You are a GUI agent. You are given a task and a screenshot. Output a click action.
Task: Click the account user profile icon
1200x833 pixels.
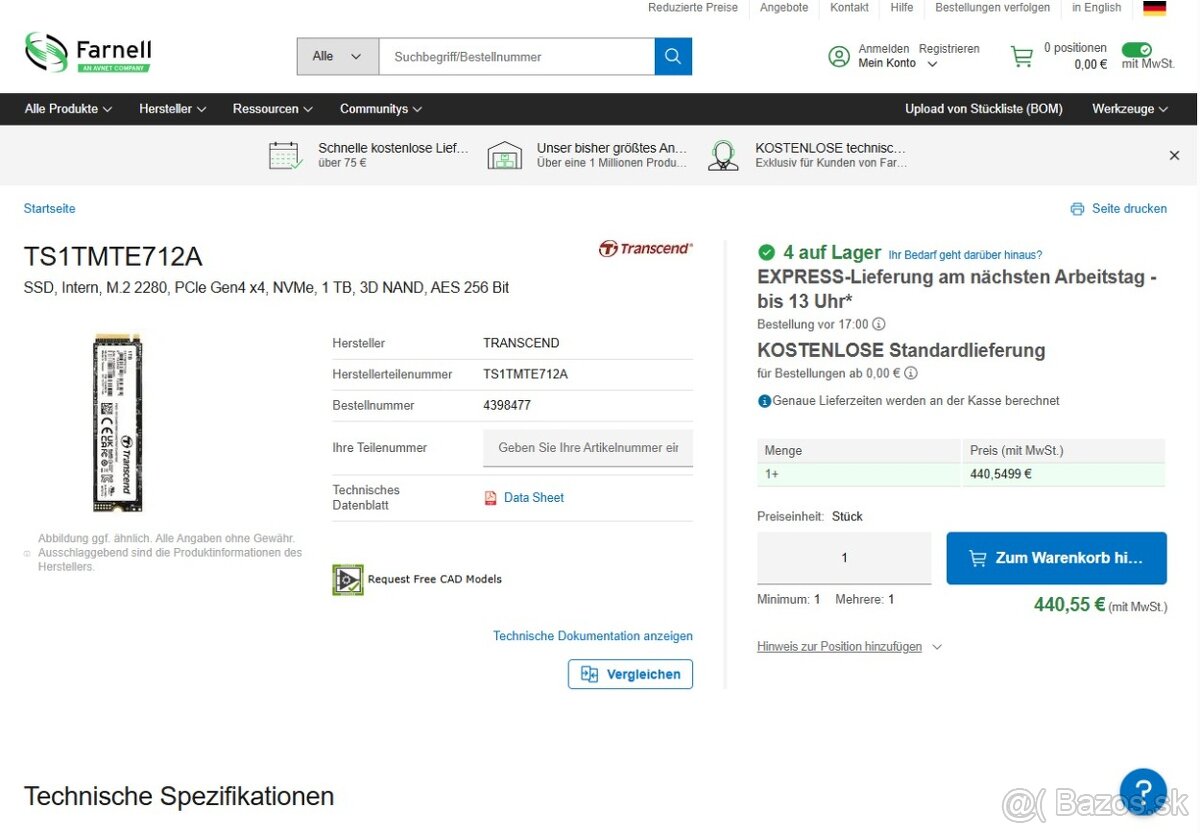(x=839, y=57)
